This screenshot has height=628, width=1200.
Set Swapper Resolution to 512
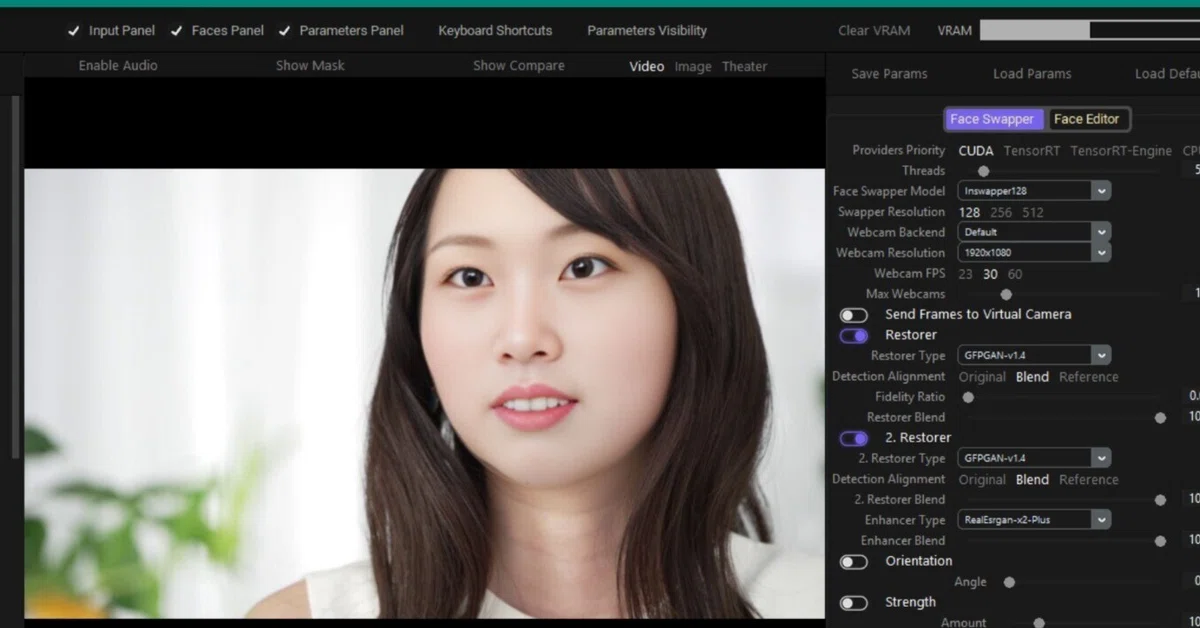point(1033,213)
